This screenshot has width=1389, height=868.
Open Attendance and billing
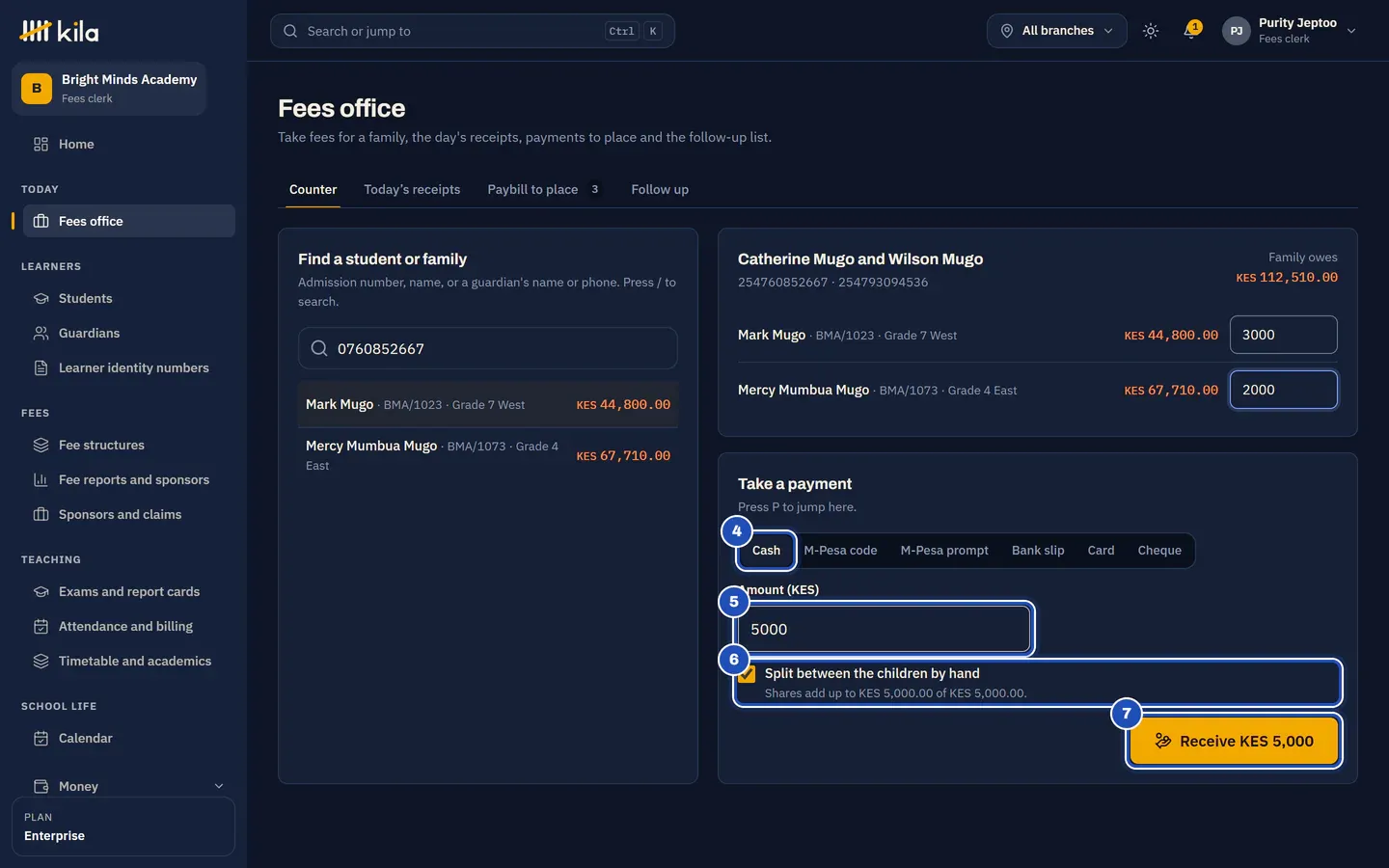pyautogui.click(x=129, y=626)
